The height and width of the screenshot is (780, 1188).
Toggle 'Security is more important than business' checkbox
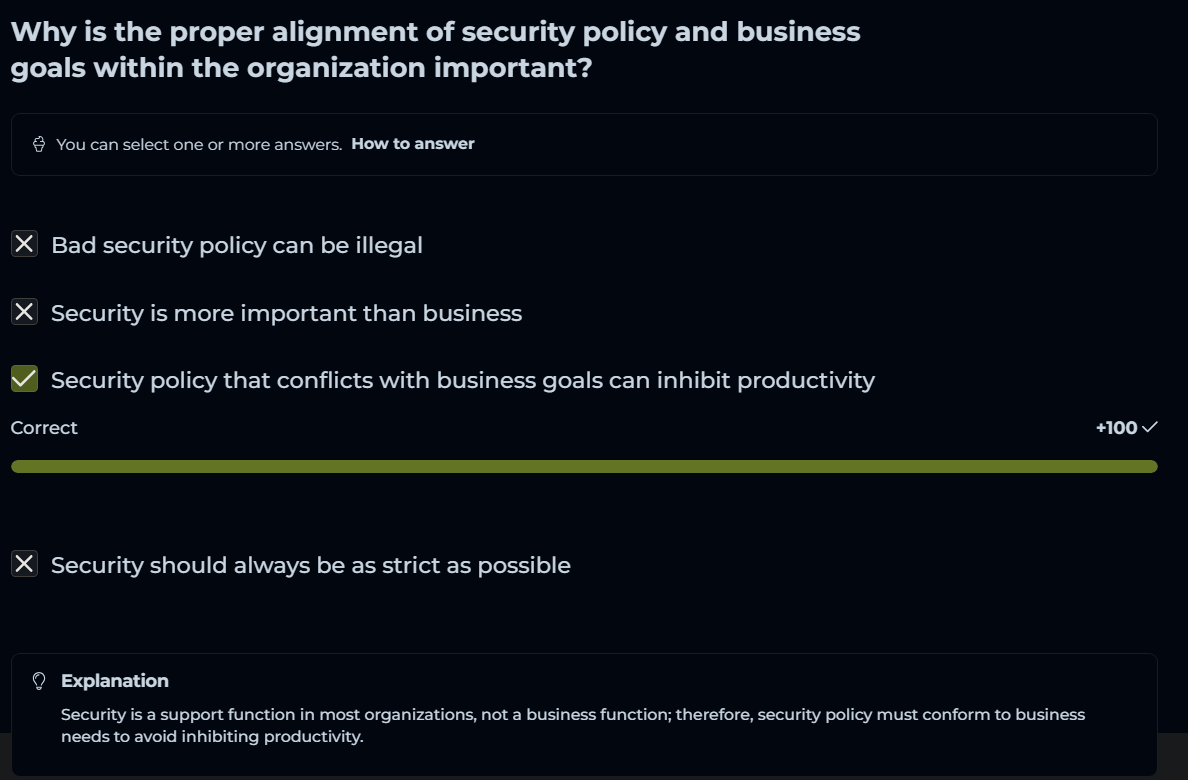[25, 312]
